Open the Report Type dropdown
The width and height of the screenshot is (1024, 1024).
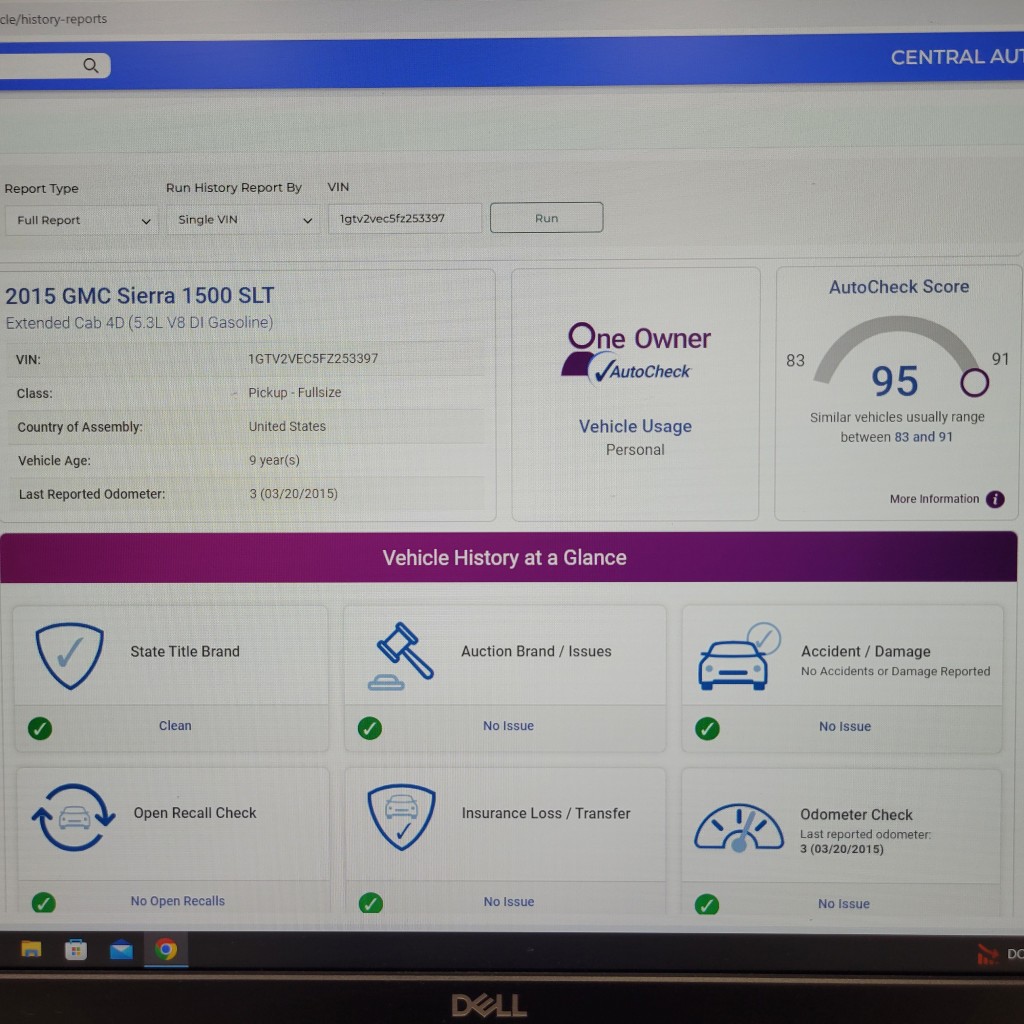(82, 221)
